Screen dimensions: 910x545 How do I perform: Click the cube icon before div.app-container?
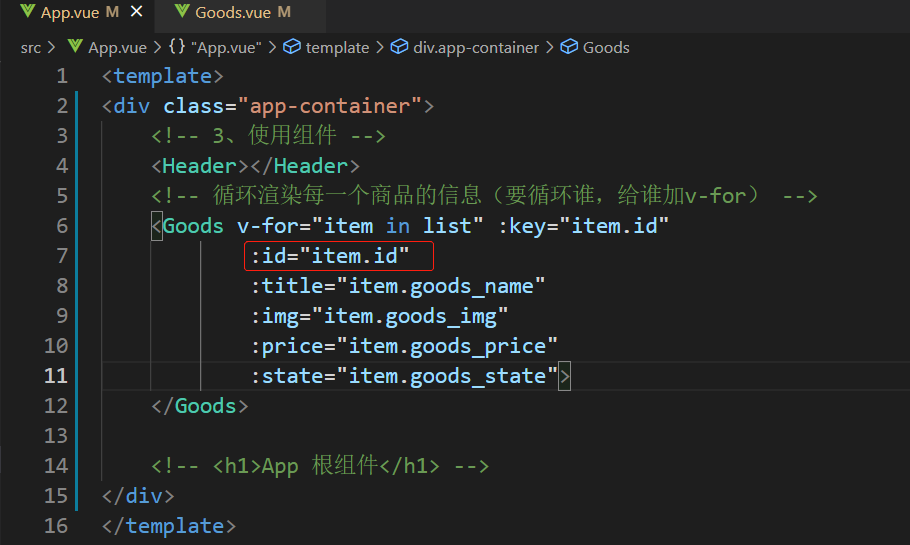[399, 46]
